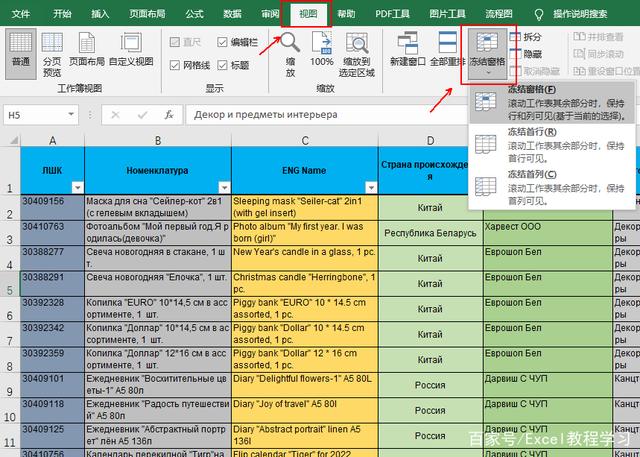Open the 文件 file tab
Image resolution: width=640 pixels, height=457 pixels.
pyautogui.click(x=21, y=14)
